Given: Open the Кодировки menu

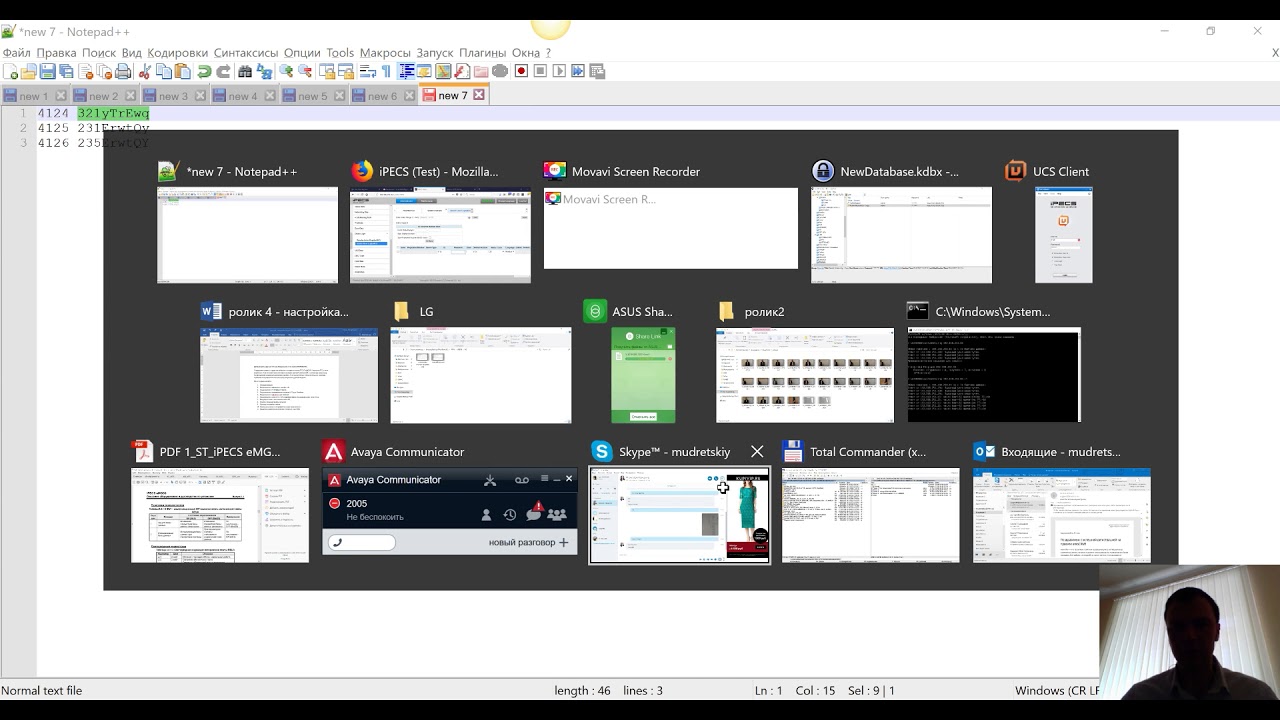Looking at the screenshot, I should (x=177, y=53).
